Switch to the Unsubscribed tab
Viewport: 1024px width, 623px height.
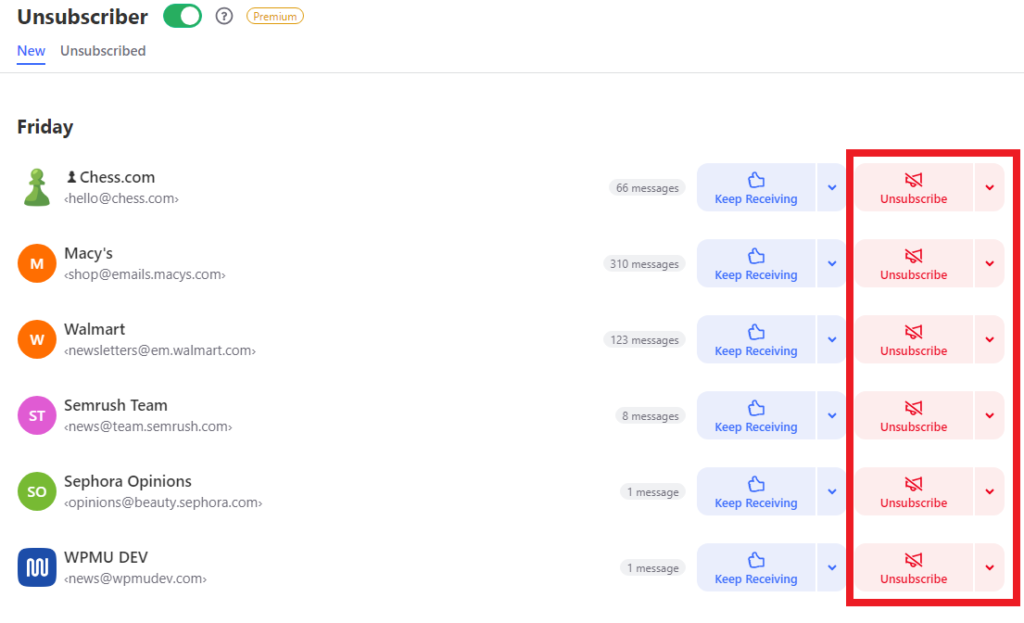[x=103, y=51]
